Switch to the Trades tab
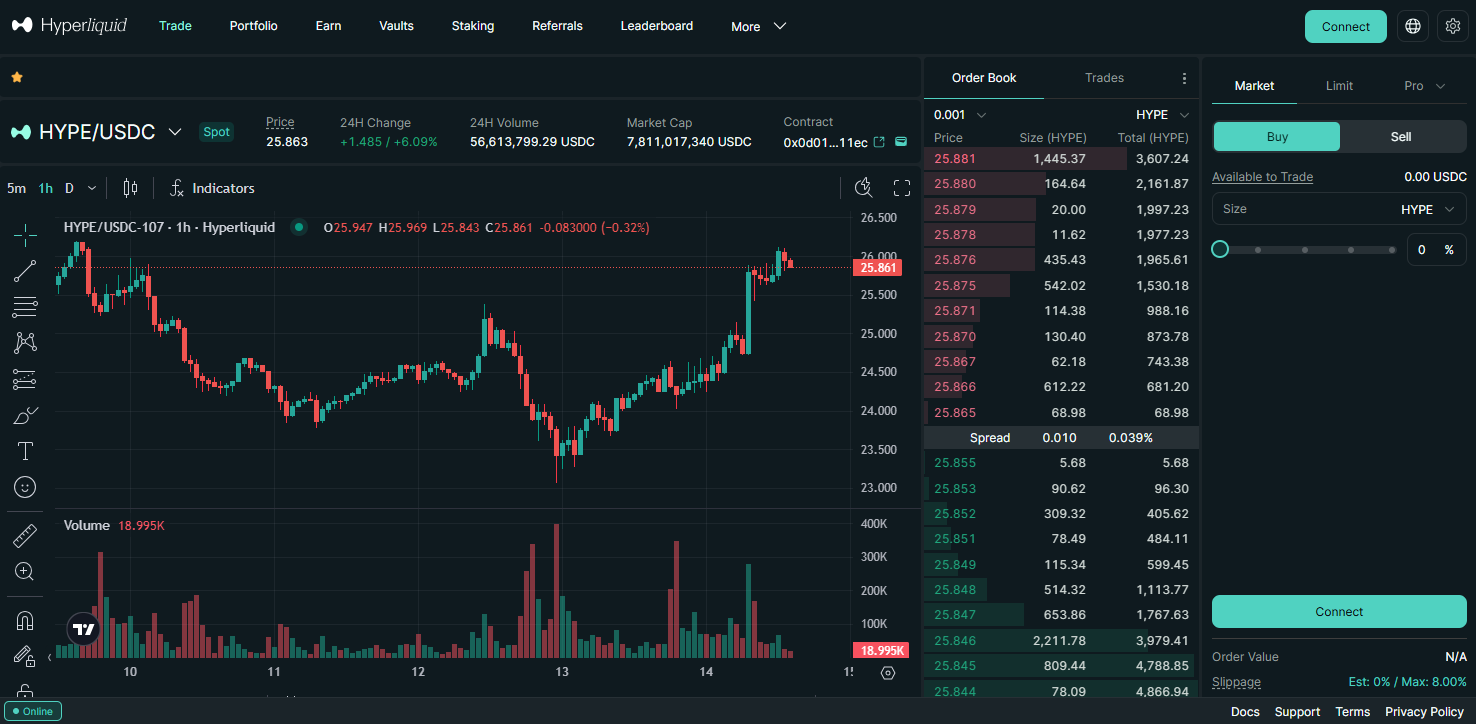Image resolution: width=1476 pixels, height=724 pixels. click(x=1104, y=78)
